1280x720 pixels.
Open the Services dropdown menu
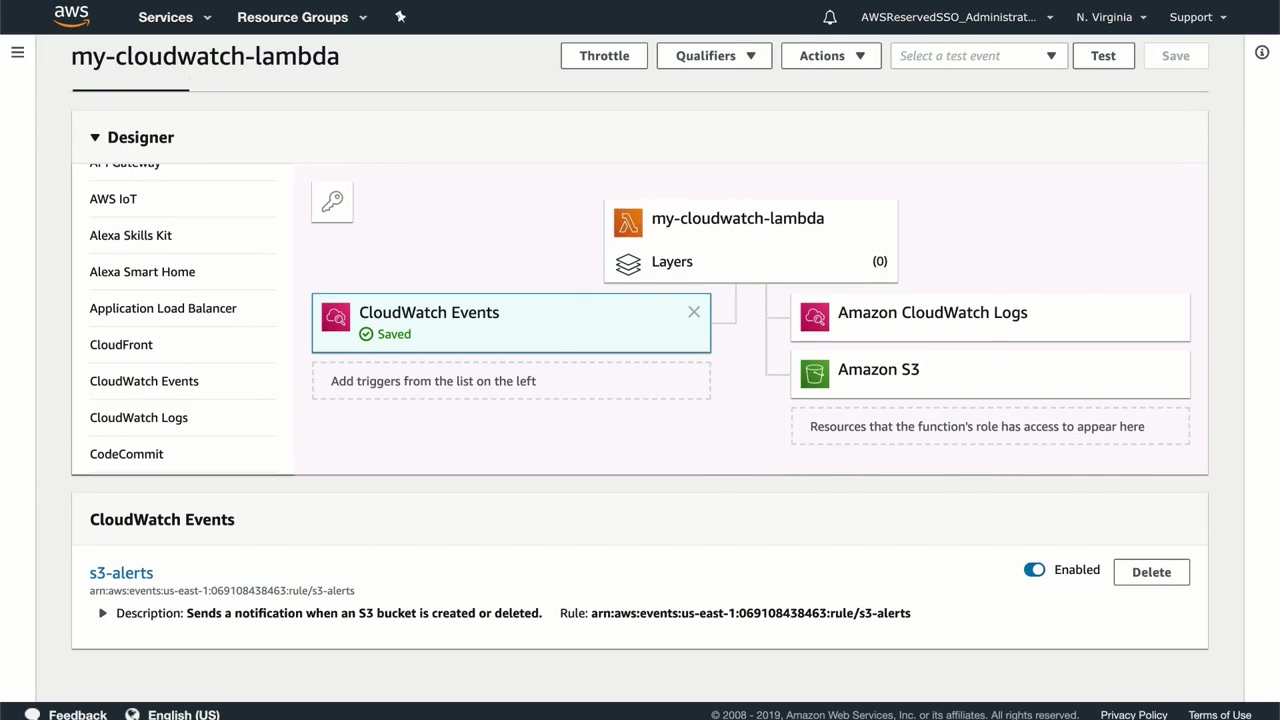(175, 17)
